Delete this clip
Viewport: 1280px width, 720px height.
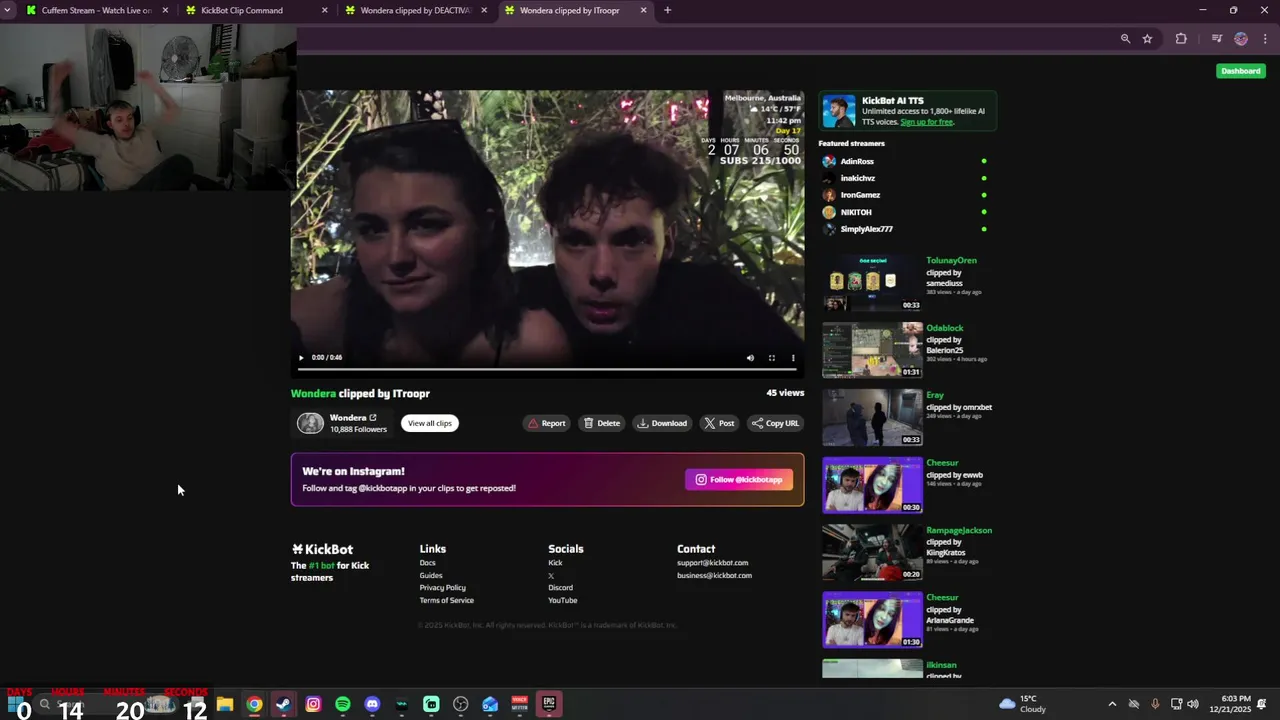coord(602,423)
